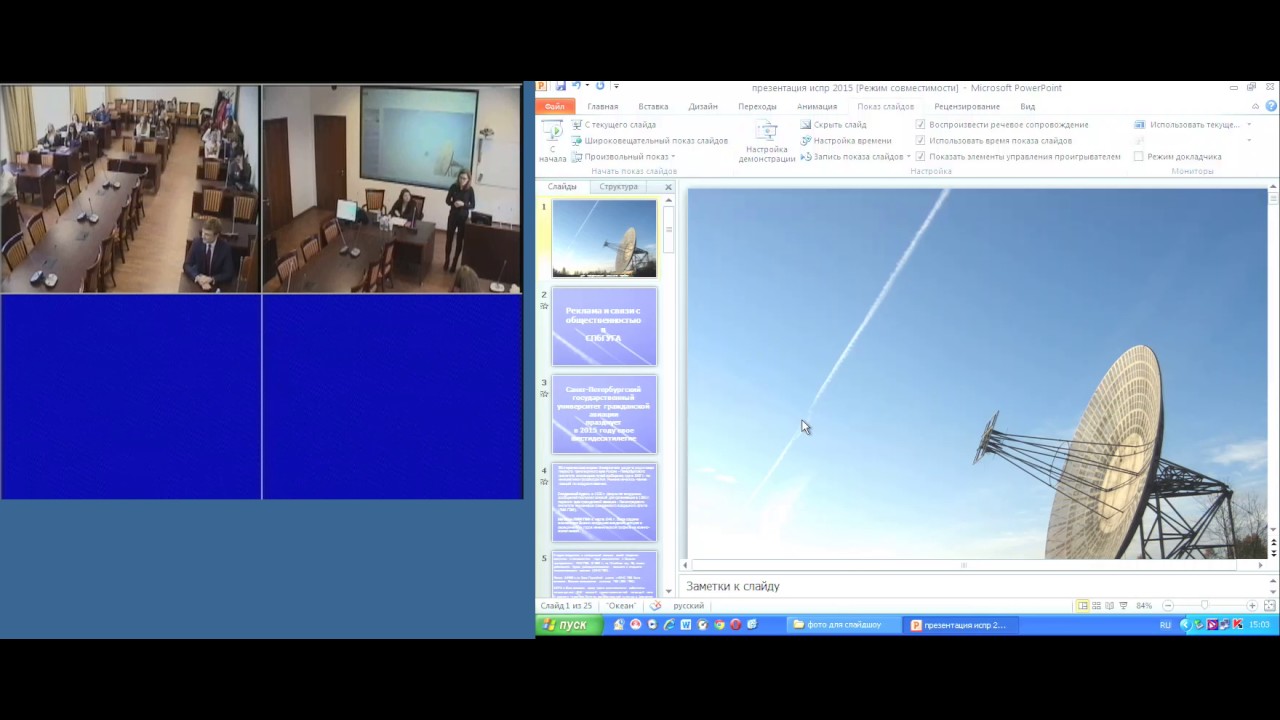
Task: Select slide 4 thumbnail
Action: (604, 502)
